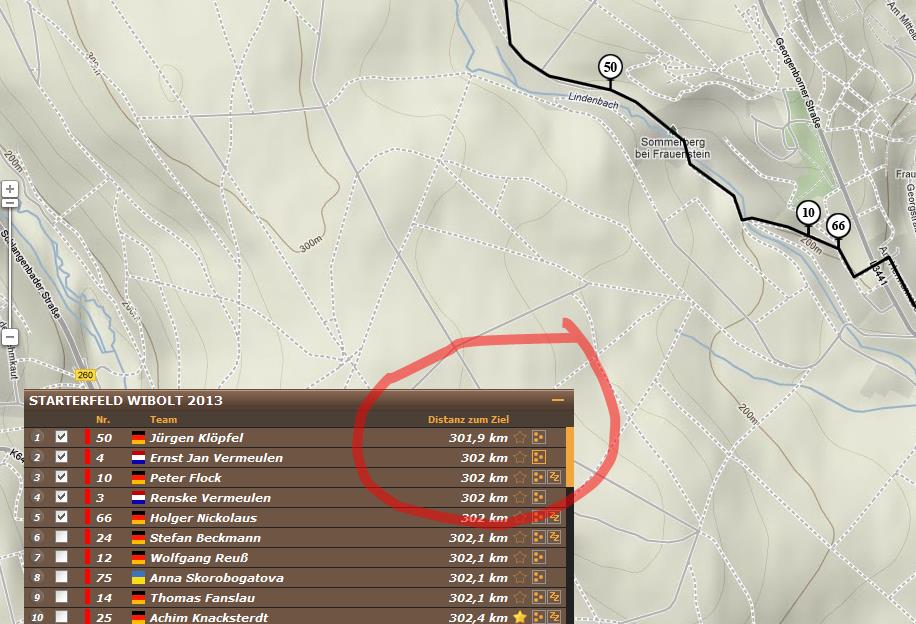Image resolution: width=916 pixels, height=624 pixels.
Task: Click the dice icon in Ernst Jan Vermeulen's row
Action: point(538,458)
